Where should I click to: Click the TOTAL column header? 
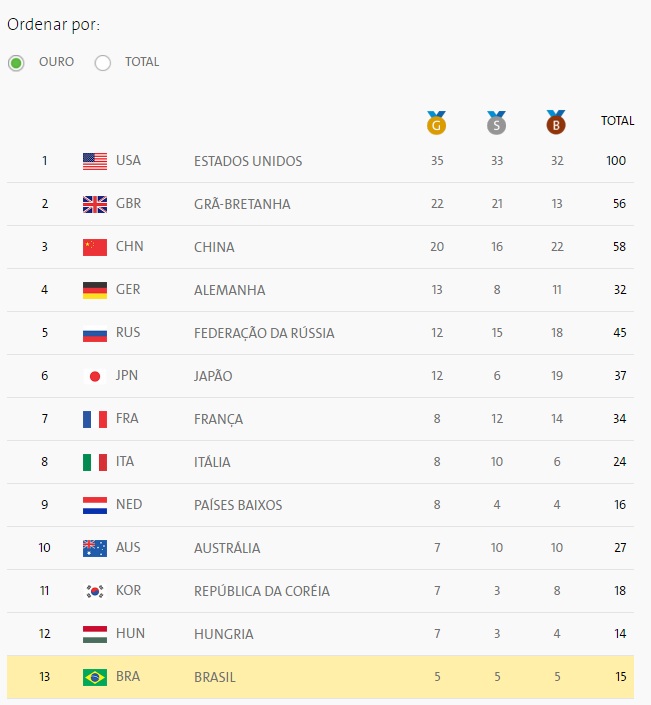(617, 120)
